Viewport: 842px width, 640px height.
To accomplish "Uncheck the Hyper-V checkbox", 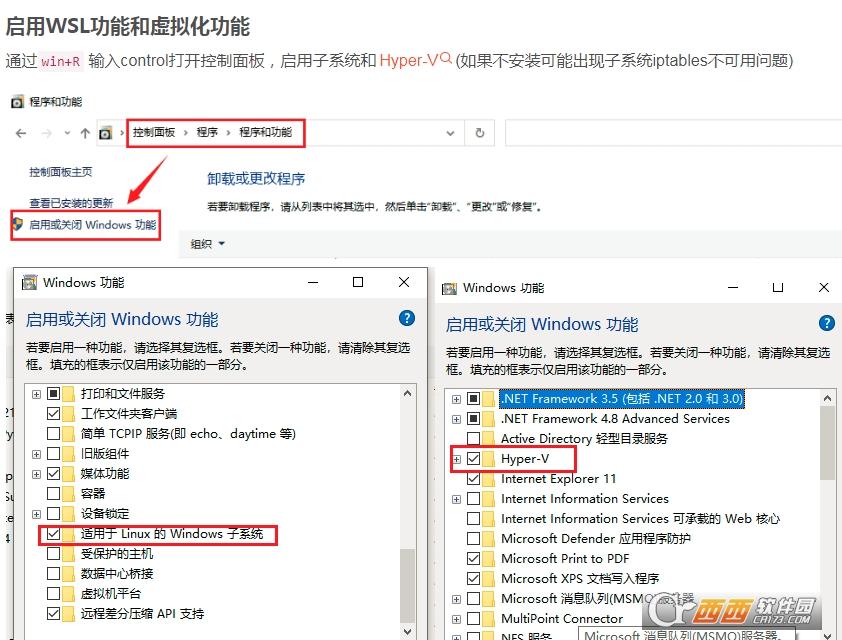I will click(x=473, y=459).
